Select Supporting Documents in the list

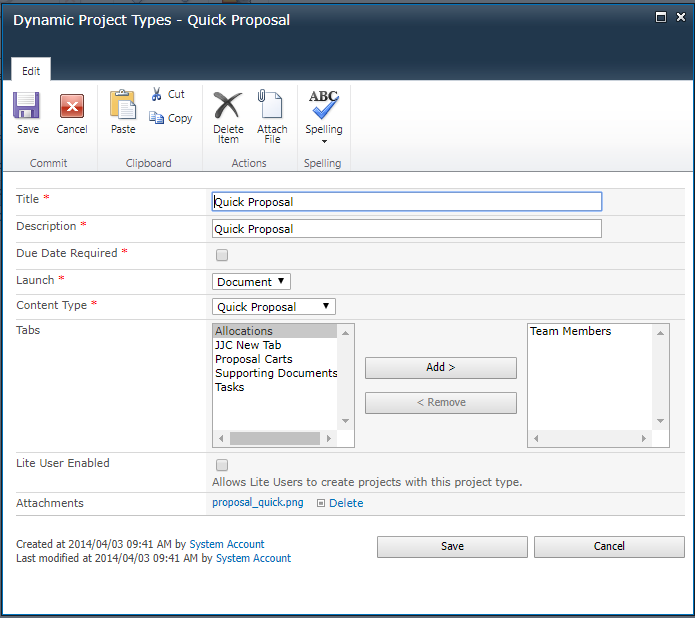coord(275,373)
